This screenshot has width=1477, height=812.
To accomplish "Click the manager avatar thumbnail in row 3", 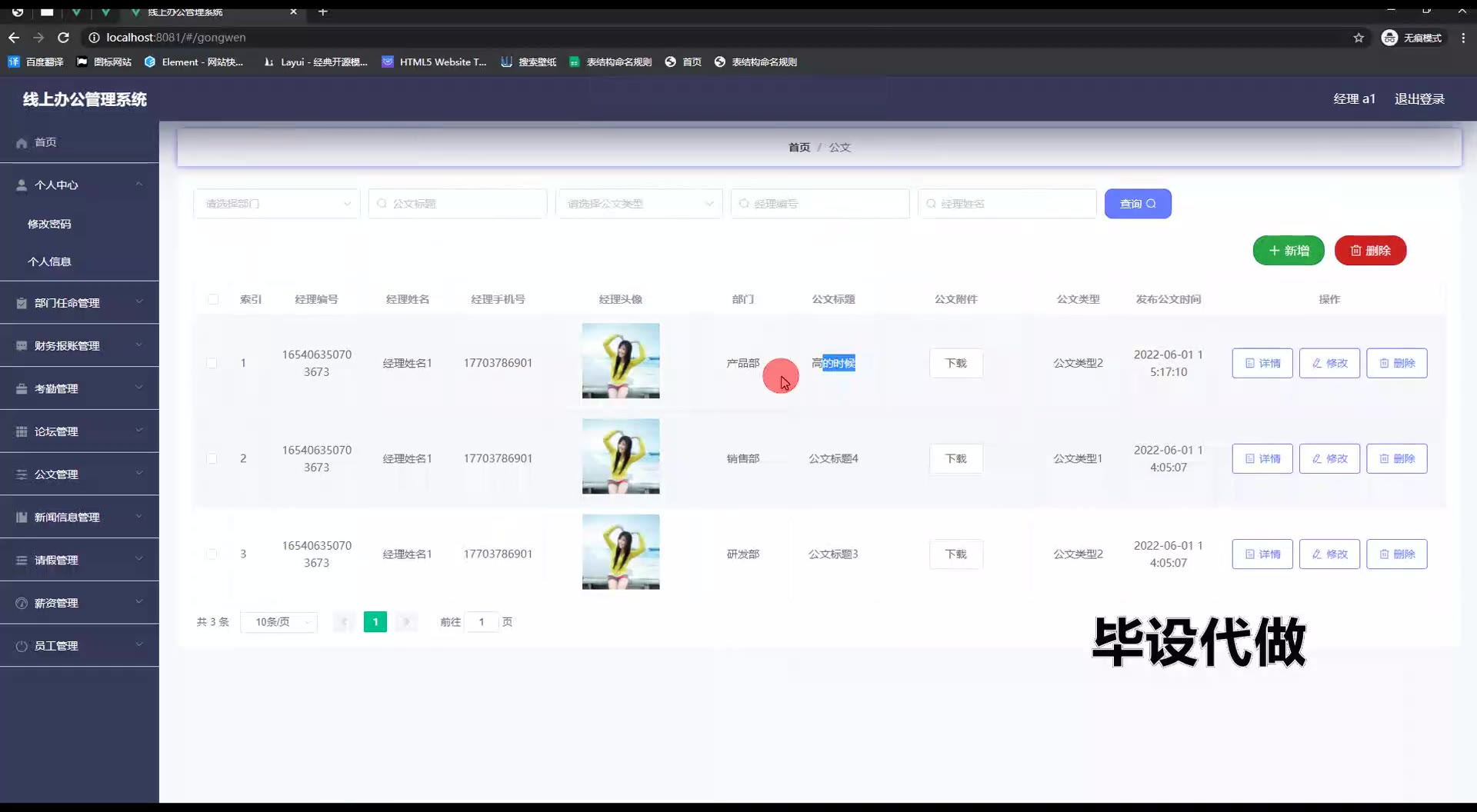I will coord(620,552).
